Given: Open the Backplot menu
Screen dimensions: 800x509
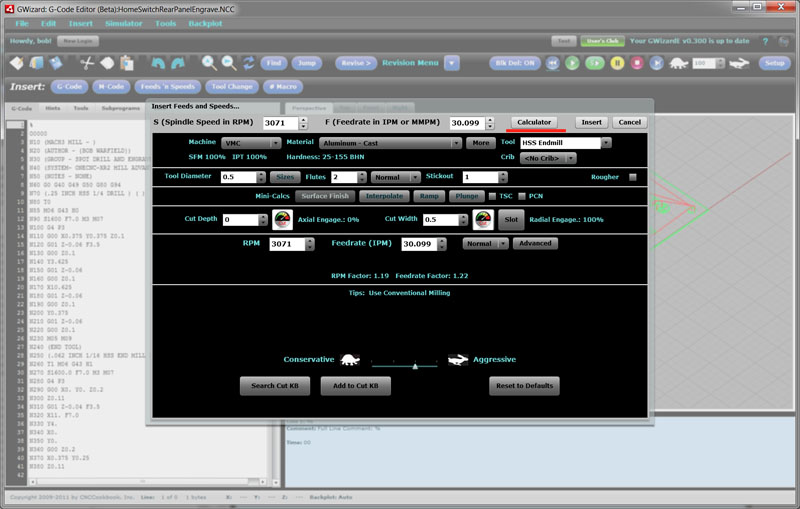Looking at the screenshot, I should pyautogui.click(x=205, y=23).
